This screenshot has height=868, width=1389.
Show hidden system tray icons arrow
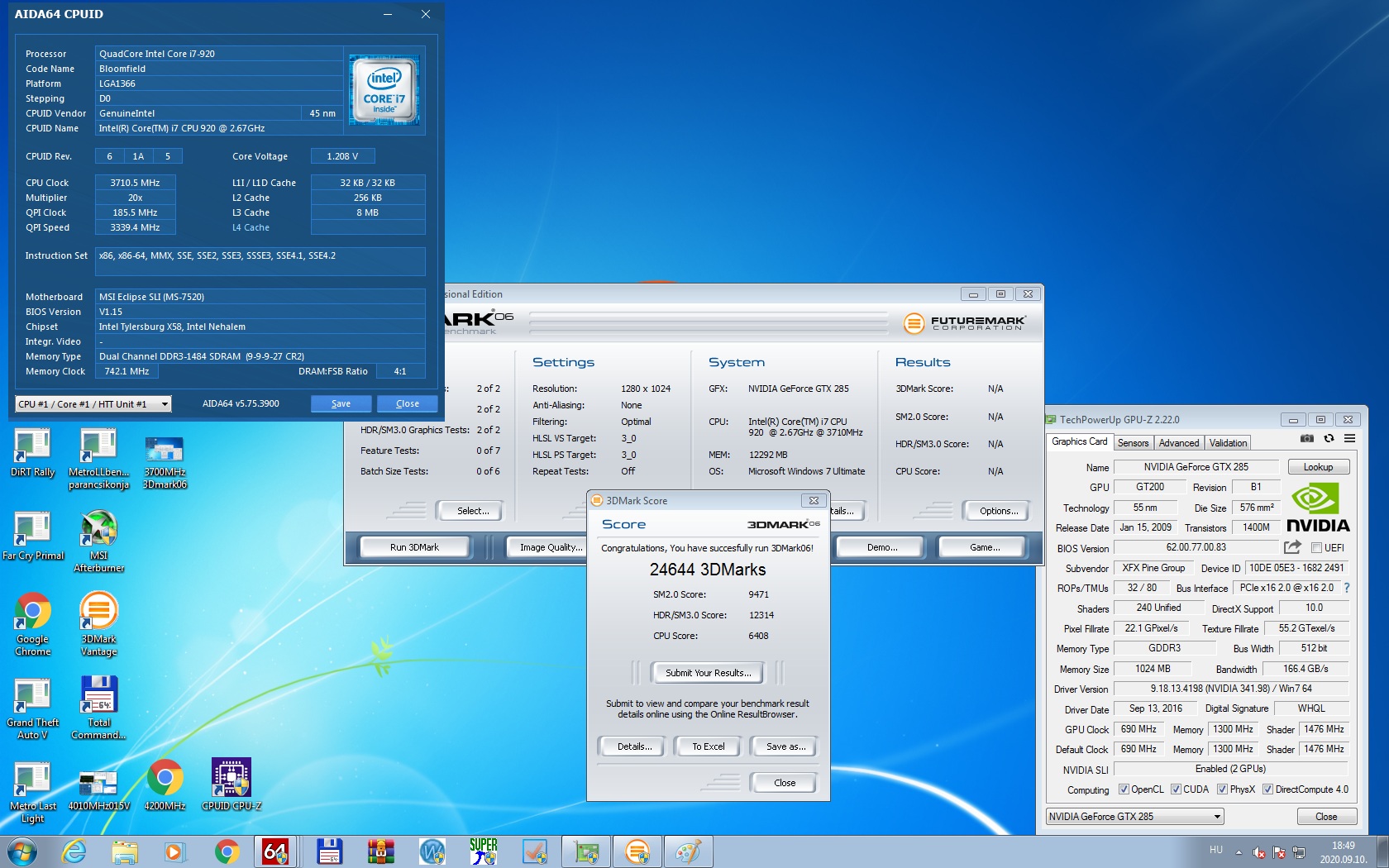point(1239,851)
